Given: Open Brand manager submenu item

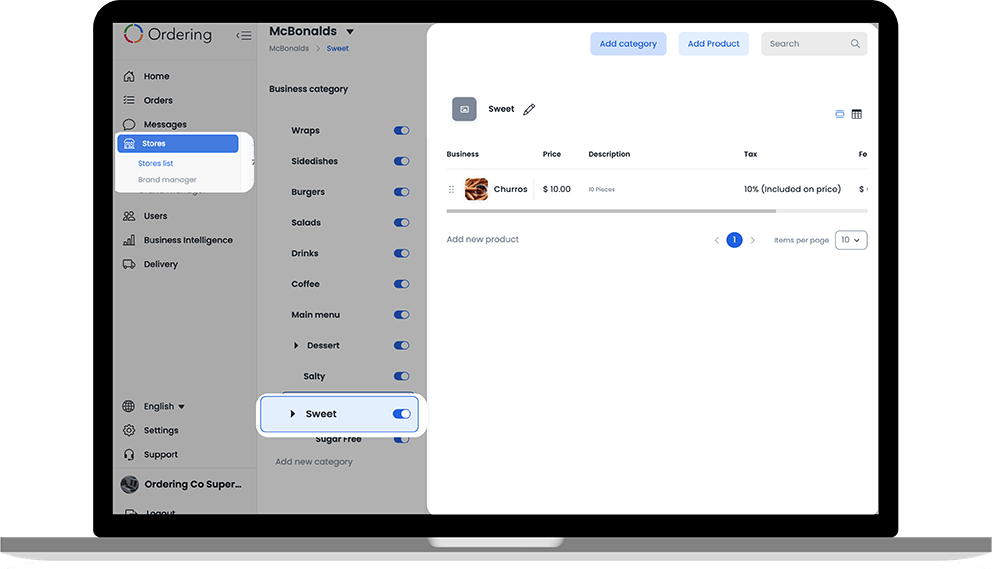Looking at the screenshot, I should pos(167,180).
